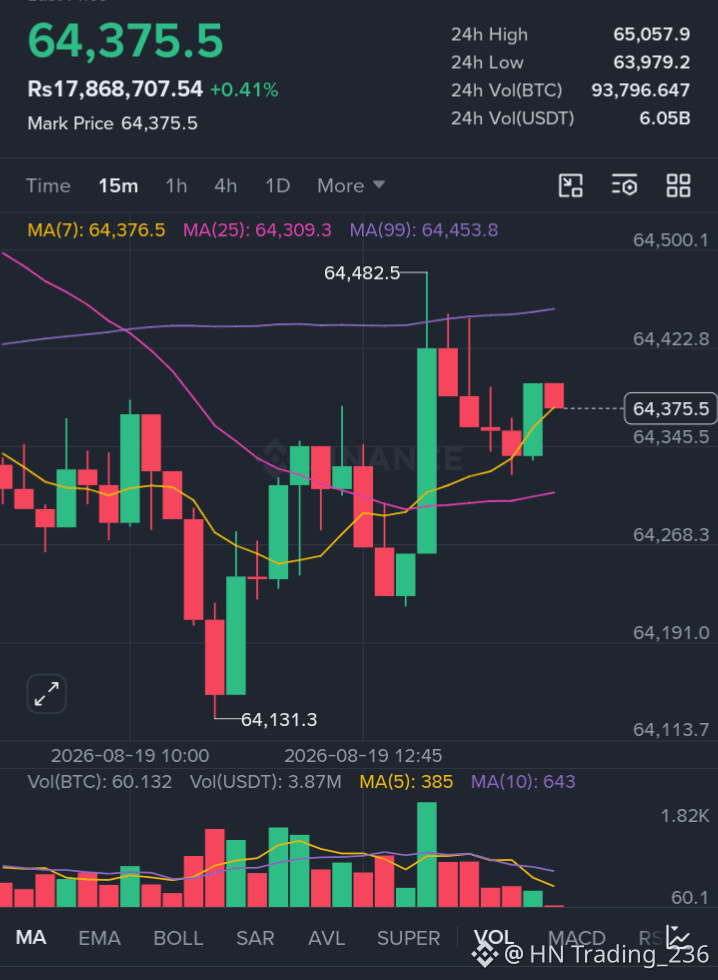Tap the +0.41% change value
Viewport: 718px width, 980px height.
coord(244,90)
